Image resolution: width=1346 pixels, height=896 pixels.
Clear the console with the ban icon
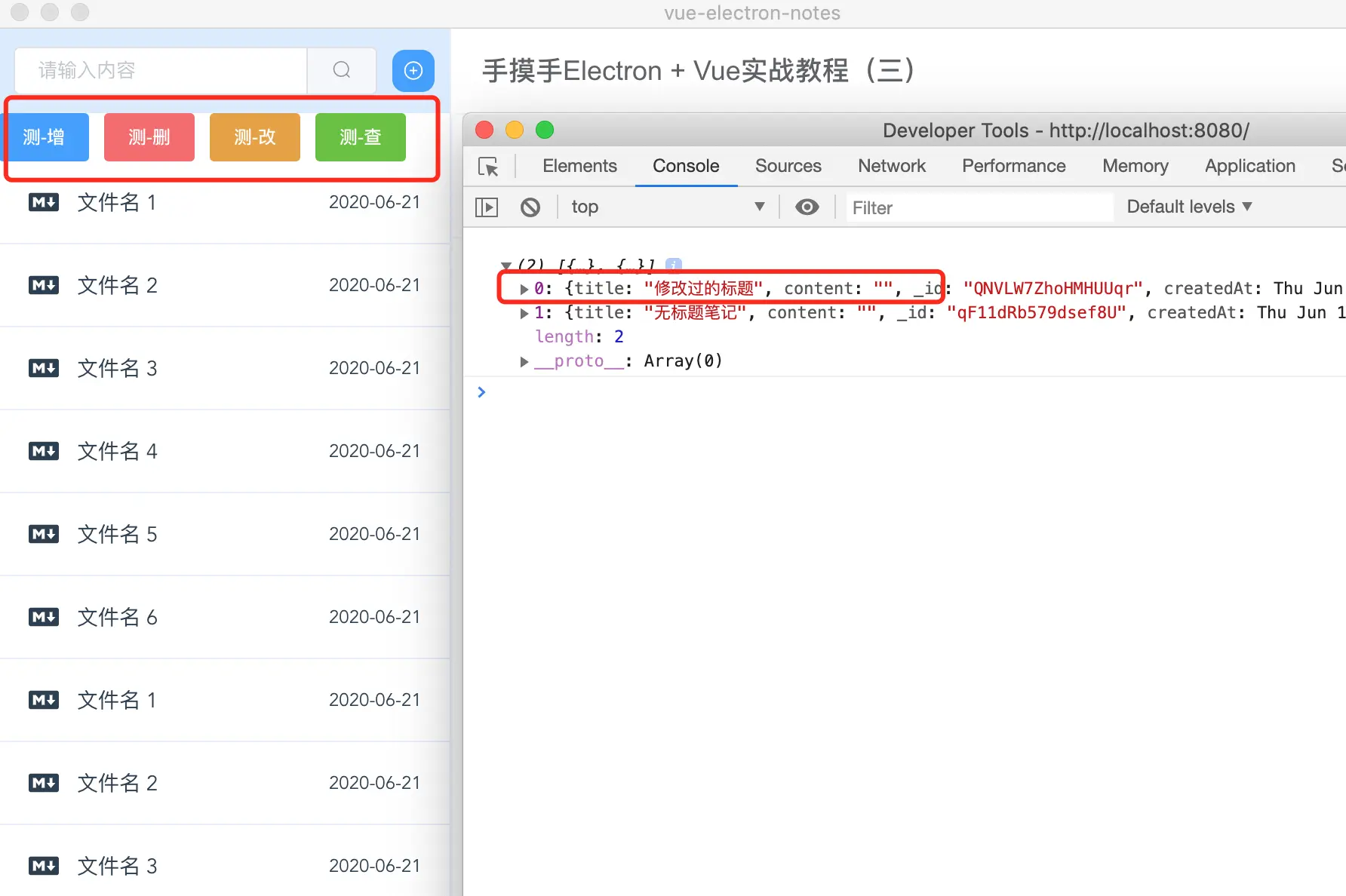point(530,207)
